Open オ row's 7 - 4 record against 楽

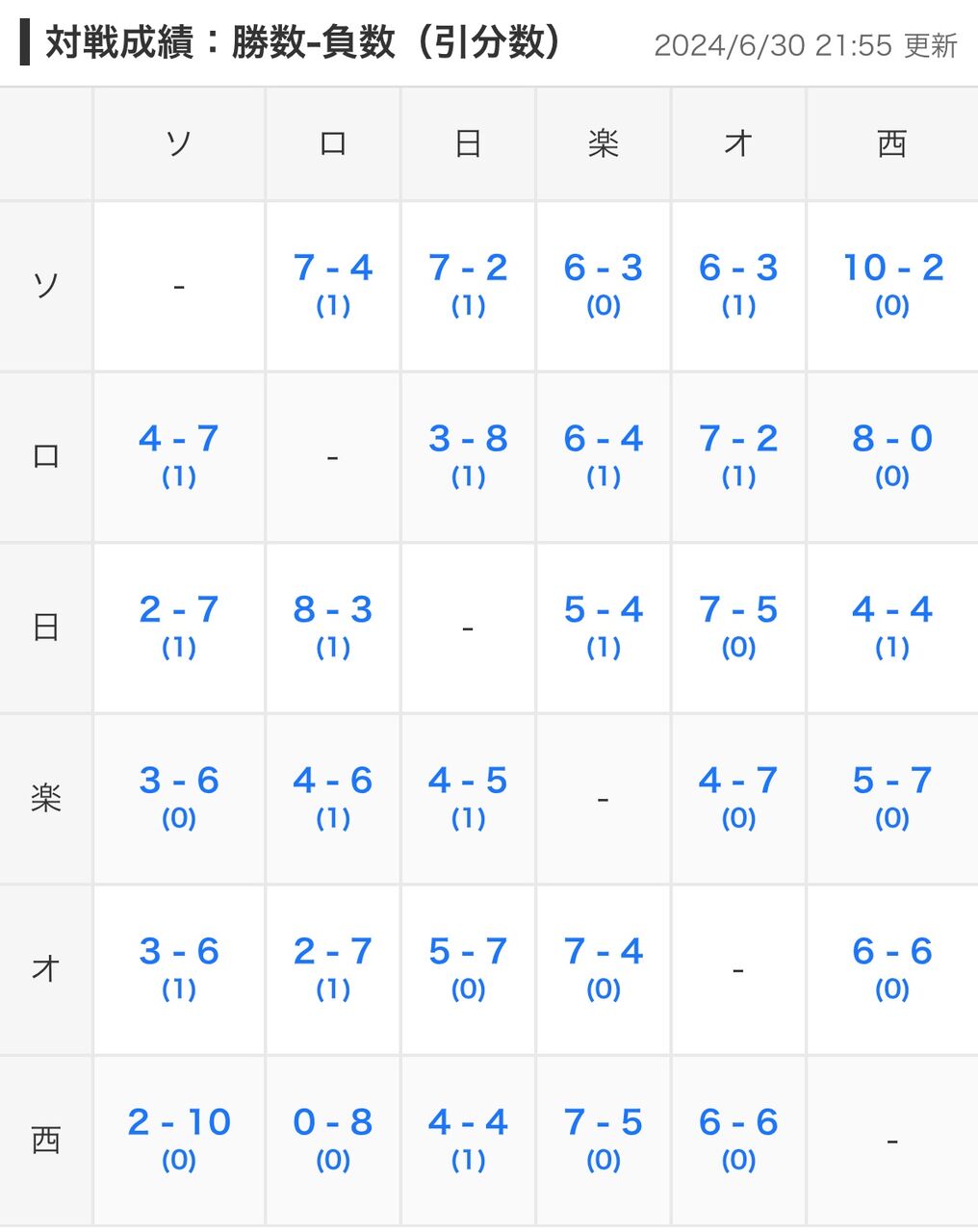pyautogui.click(x=603, y=952)
